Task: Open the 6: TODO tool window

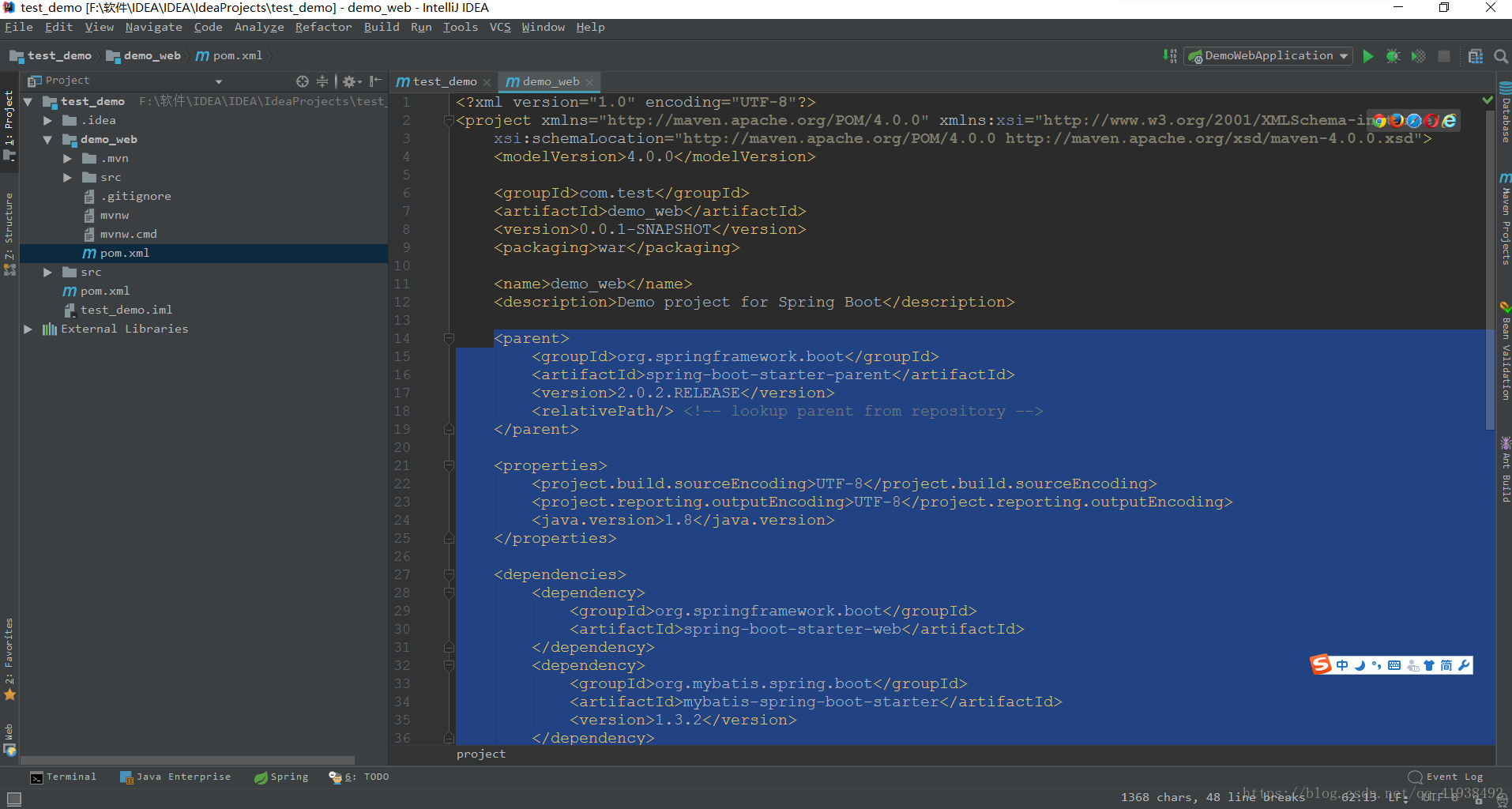Action: (359, 777)
